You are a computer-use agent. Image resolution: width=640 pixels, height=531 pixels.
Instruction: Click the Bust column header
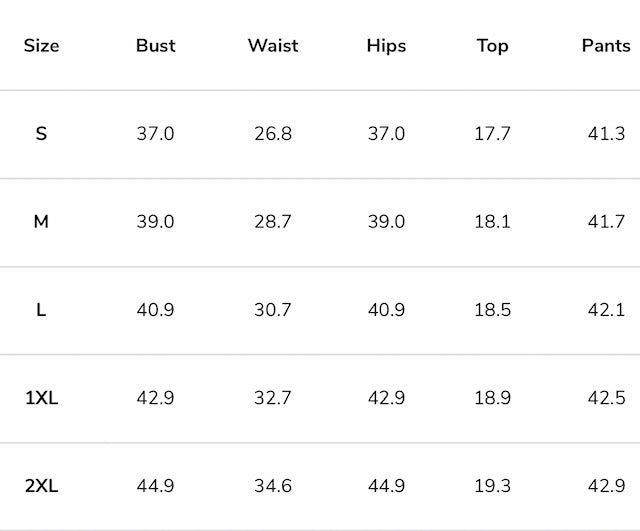(x=155, y=46)
